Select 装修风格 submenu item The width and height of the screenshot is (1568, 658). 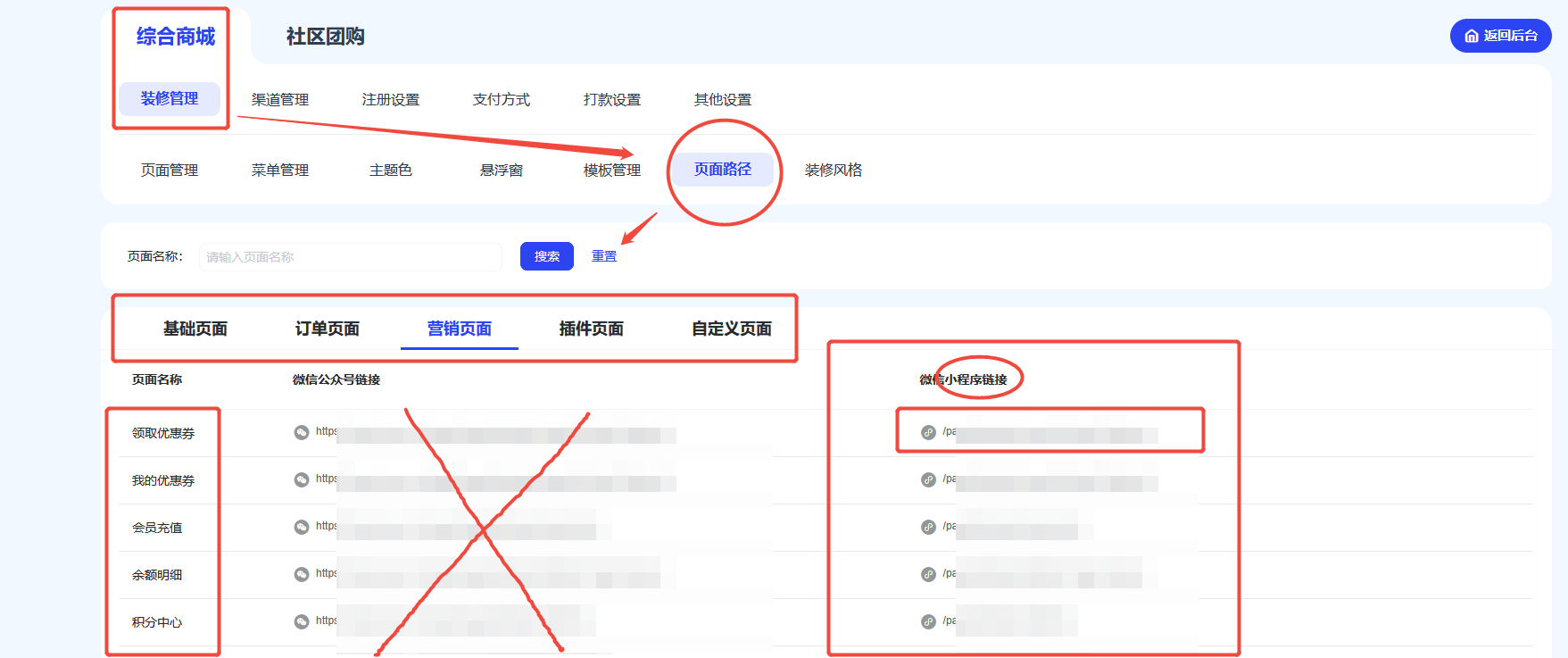[833, 171]
